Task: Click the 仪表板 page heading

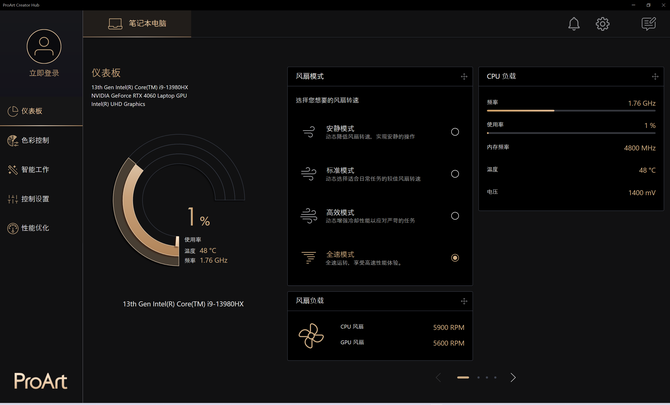Action: (x=106, y=73)
